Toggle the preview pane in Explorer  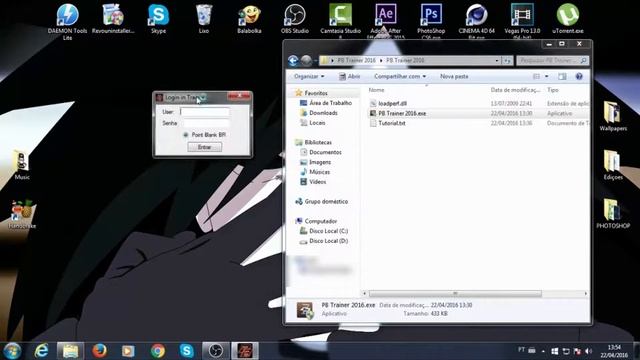pyautogui.click(x=562, y=76)
